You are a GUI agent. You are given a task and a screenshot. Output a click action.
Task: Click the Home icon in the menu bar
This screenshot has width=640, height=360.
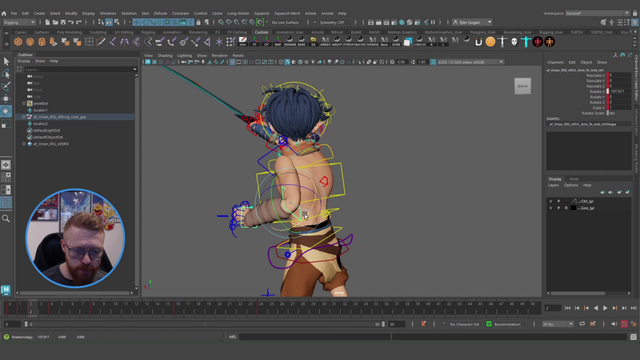point(4,13)
